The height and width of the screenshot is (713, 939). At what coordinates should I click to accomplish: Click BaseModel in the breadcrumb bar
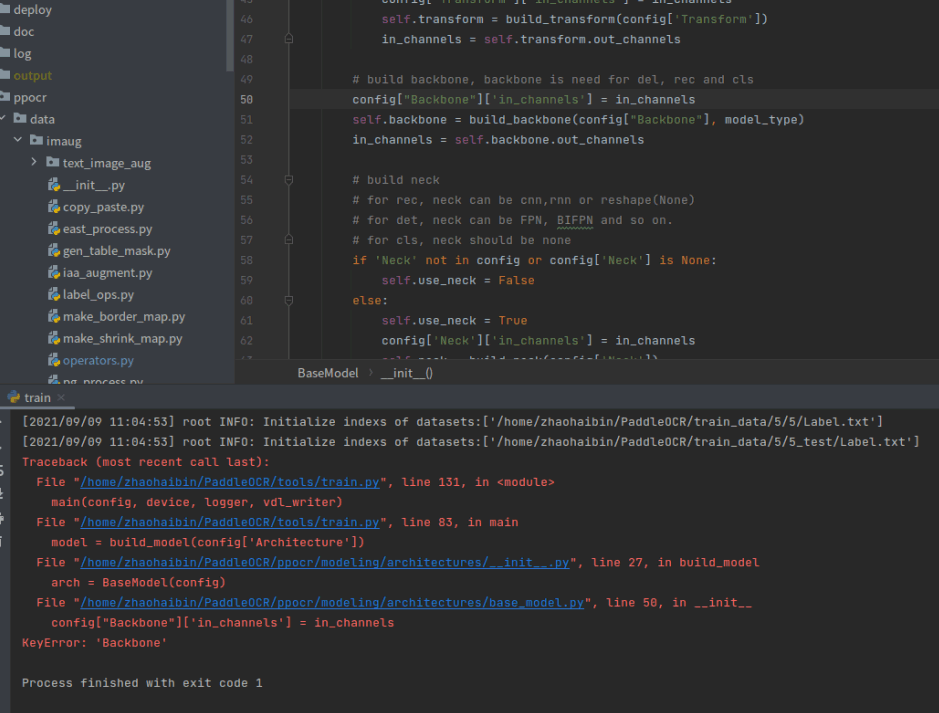coord(328,373)
